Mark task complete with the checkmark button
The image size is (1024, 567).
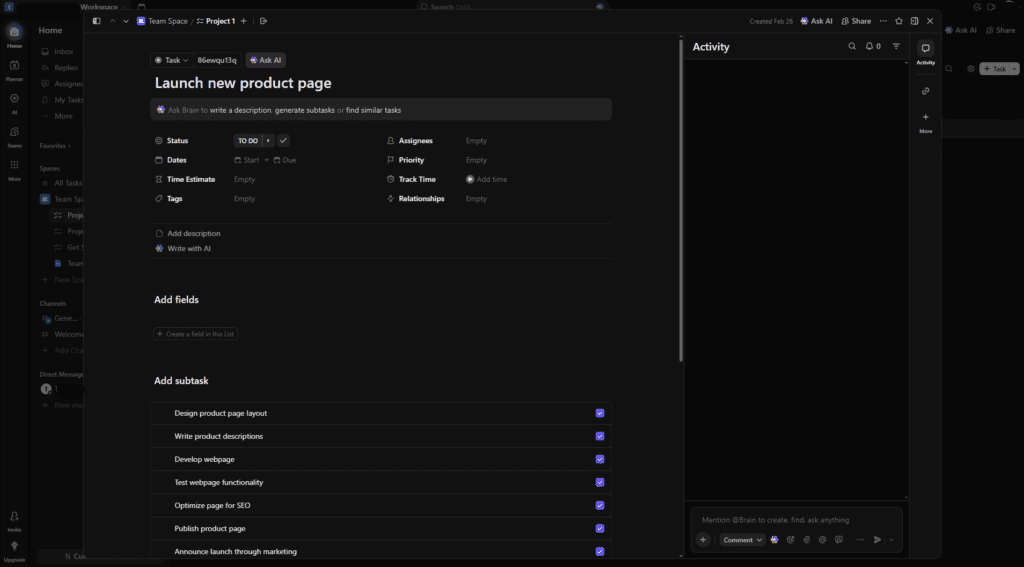coord(283,140)
